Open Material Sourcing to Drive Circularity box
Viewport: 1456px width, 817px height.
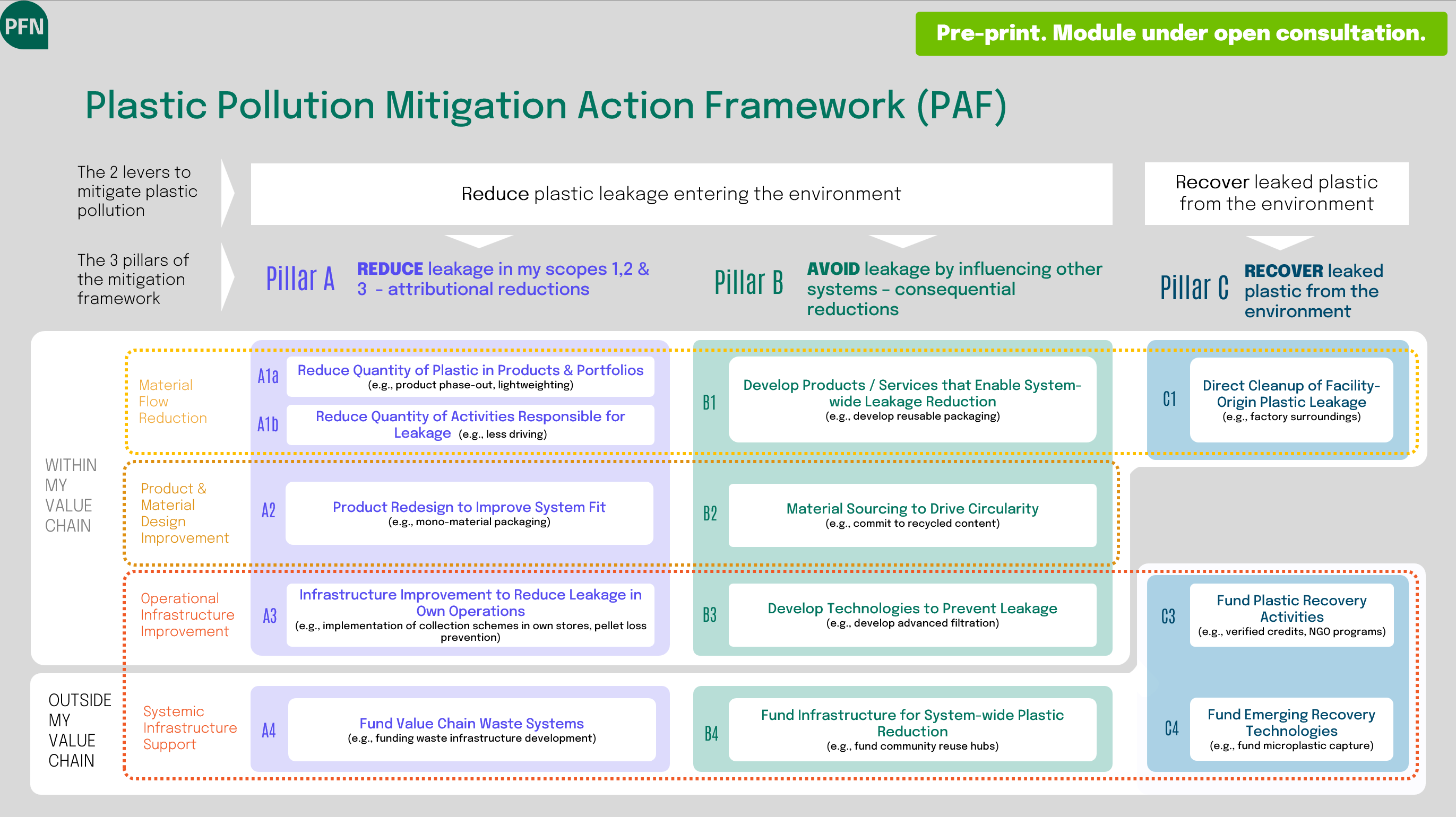point(912,515)
